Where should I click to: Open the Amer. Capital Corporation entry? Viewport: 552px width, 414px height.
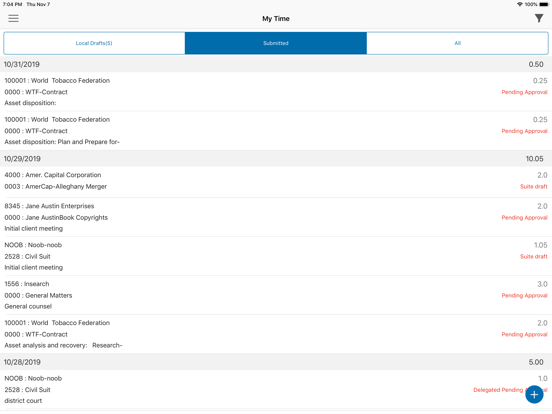point(276,181)
